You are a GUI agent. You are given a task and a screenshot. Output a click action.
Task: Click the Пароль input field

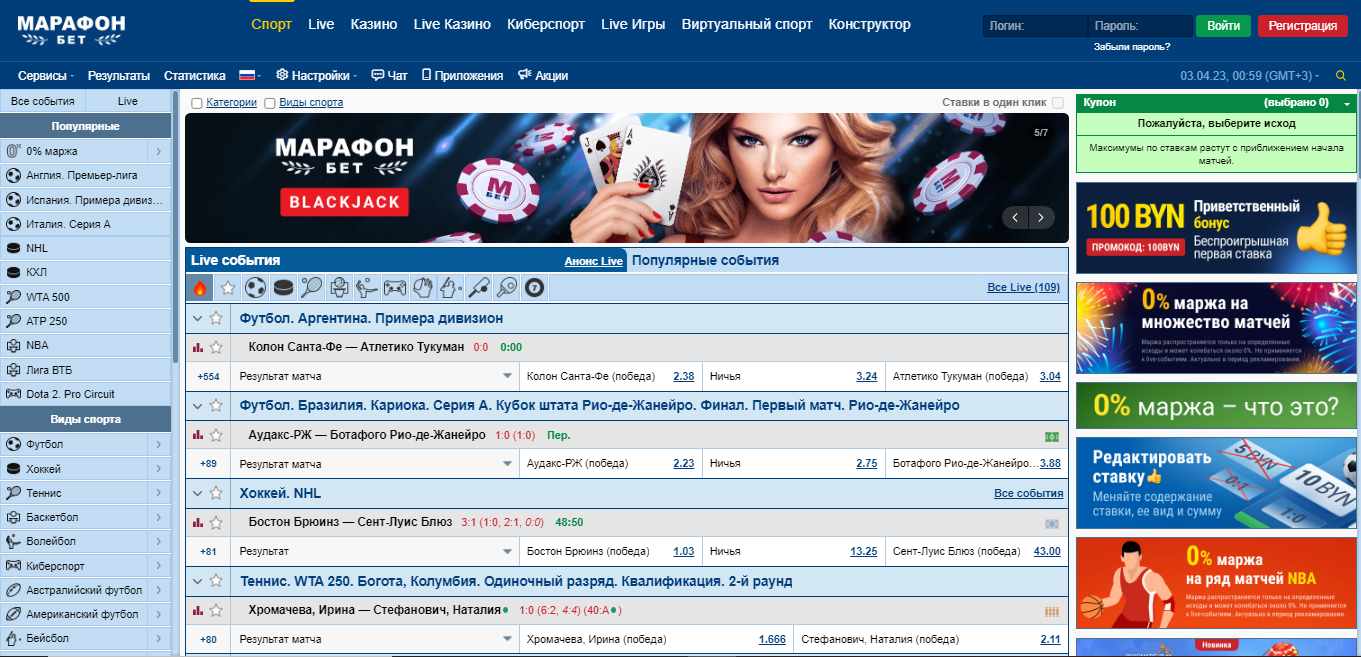click(1140, 27)
